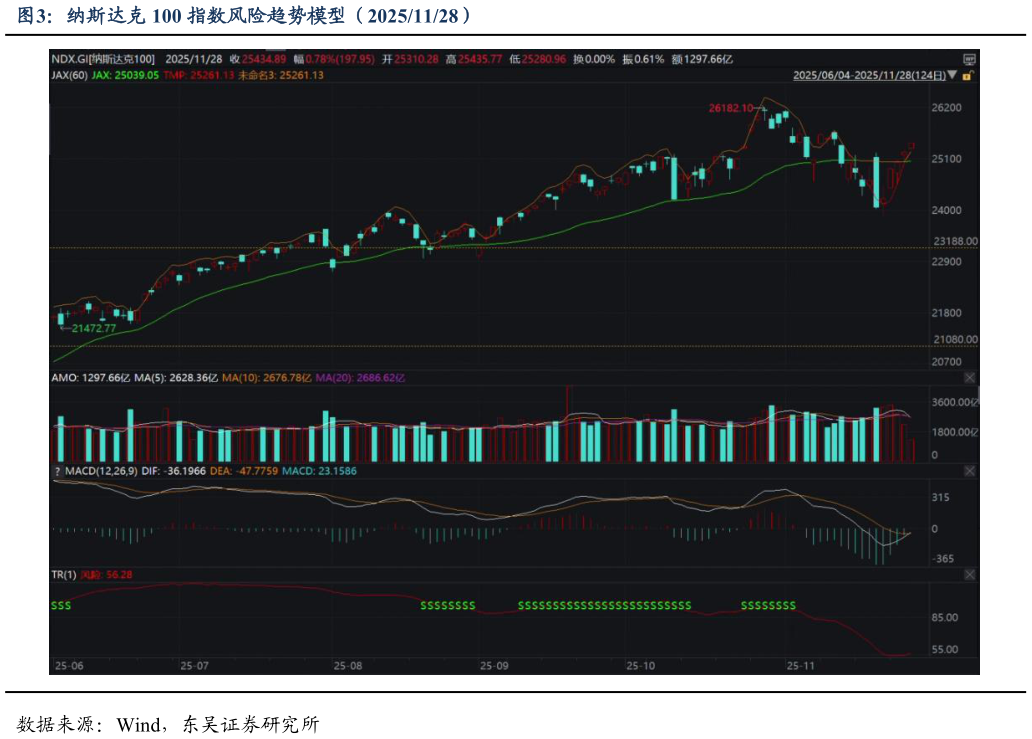The height and width of the screenshot is (739, 1032).
Task: Close the AMO volume indicator panel
Action: coord(968,378)
